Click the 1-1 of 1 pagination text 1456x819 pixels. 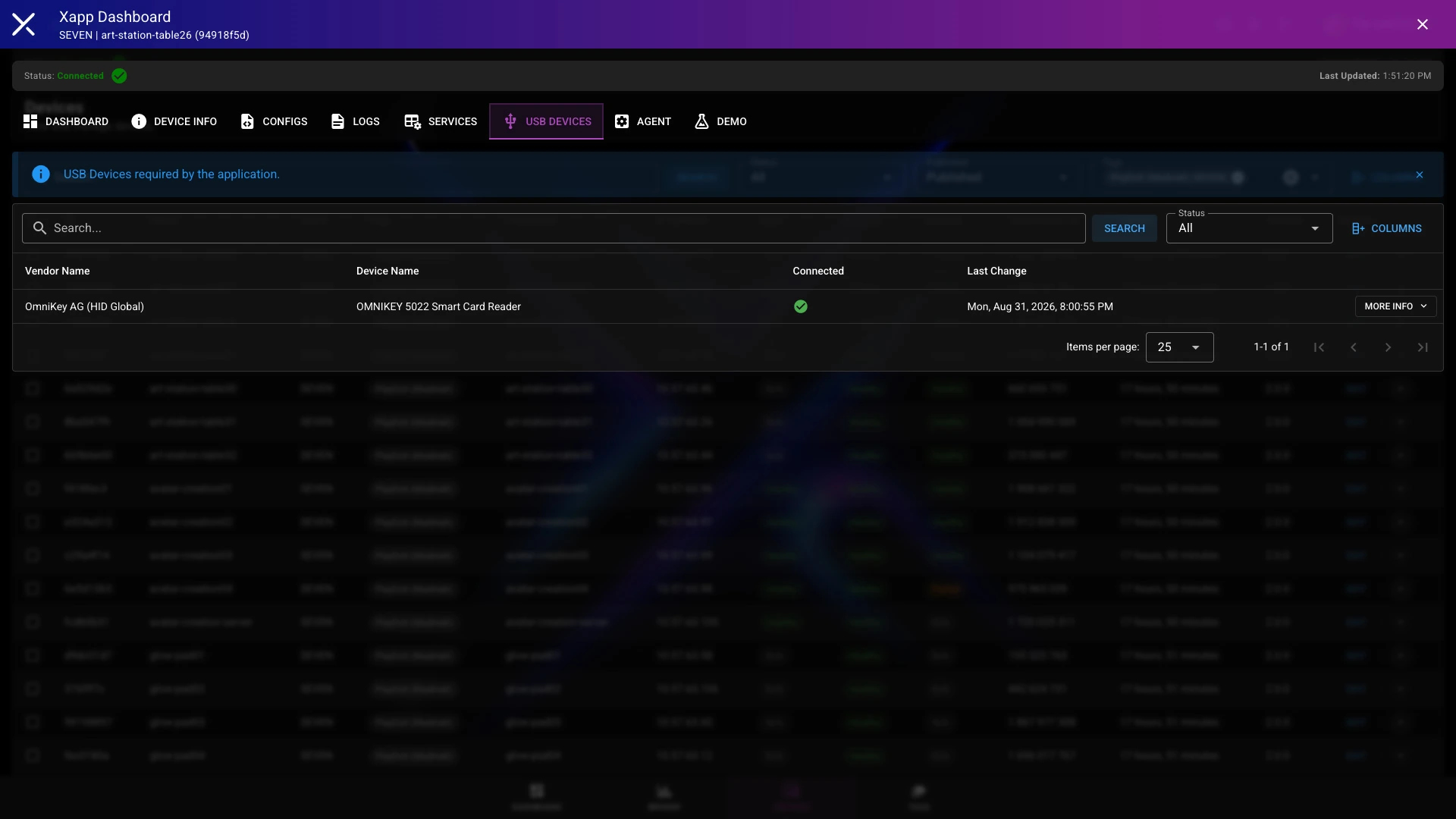pos(1271,347)
